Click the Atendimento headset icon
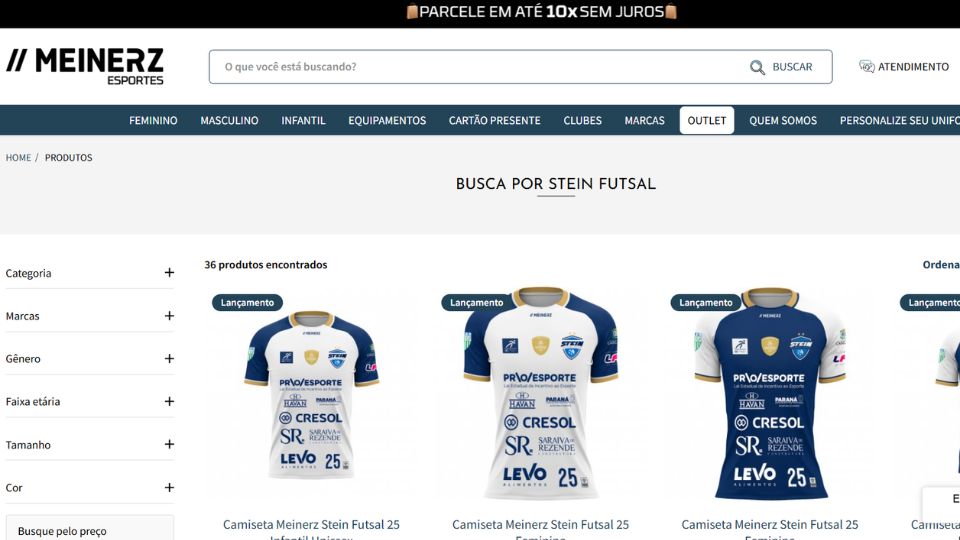The height and width of the screenshot is (540, 960). [x=866, y=67]
